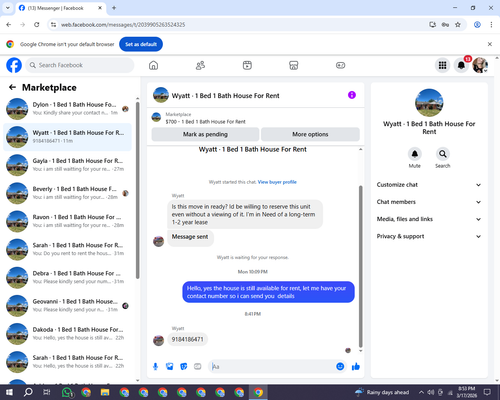This screenshot has height=400, width=500.
Task: Open View buyer profile link
Action: tap(277, 182)
